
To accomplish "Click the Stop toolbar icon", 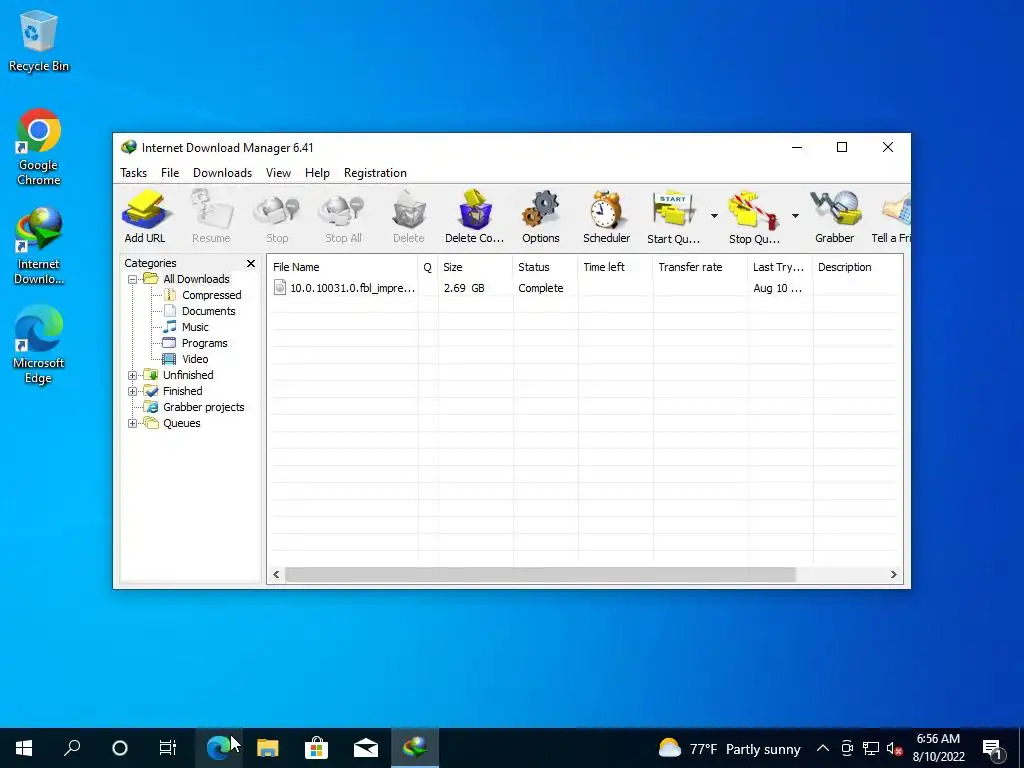I will (x=277, y=217).
